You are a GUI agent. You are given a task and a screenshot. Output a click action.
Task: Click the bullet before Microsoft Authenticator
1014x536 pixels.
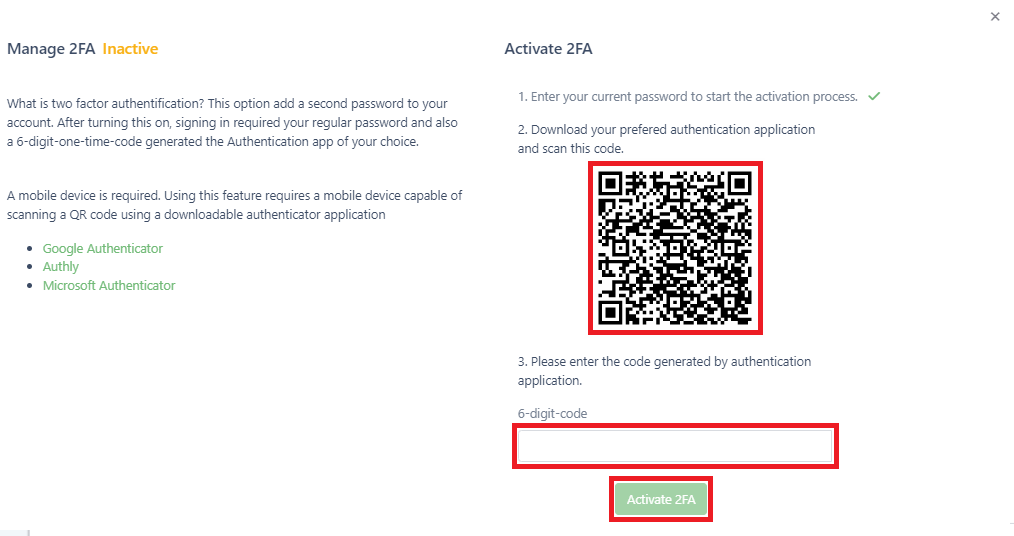click(31, 287)
